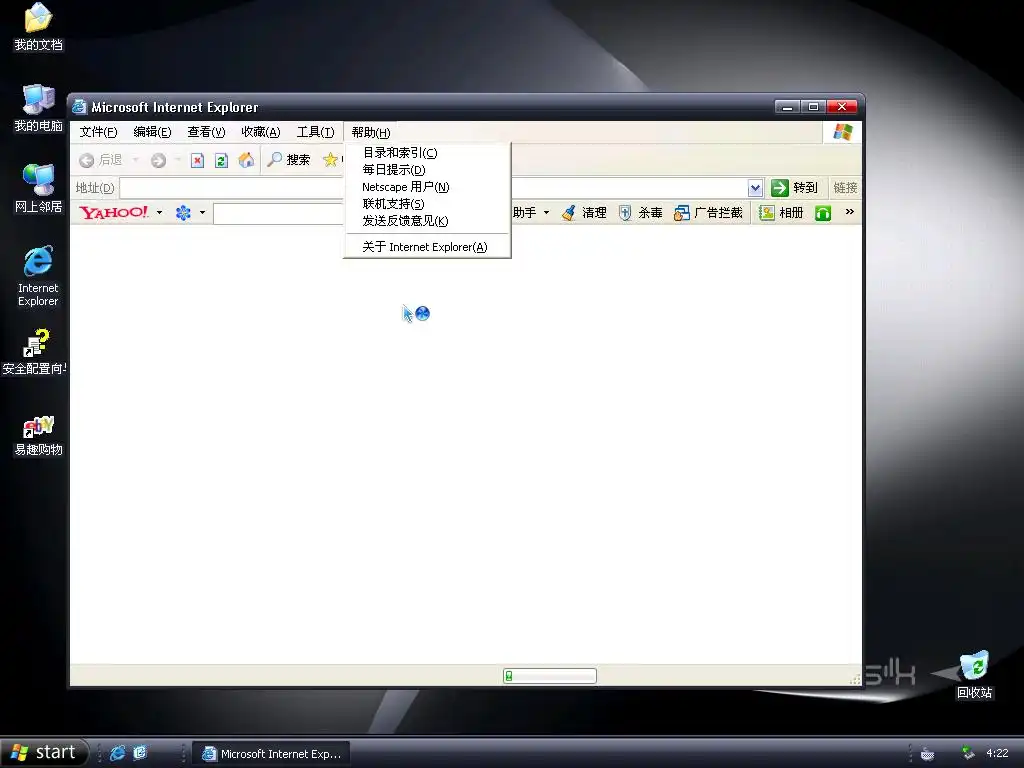Click the Stop page loading icon
The width and height of the screenshot is (1024, 768).
(197, 160)
